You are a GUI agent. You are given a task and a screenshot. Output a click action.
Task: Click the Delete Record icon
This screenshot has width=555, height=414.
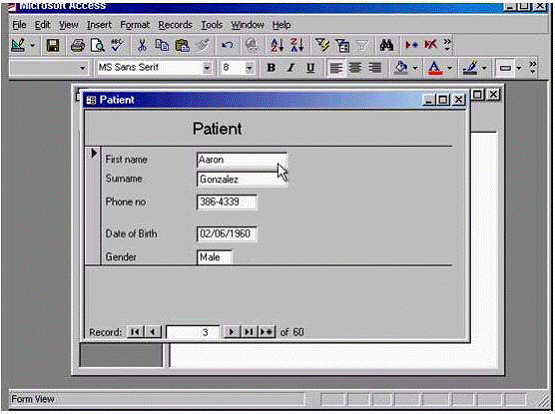[x=431, y=45]
